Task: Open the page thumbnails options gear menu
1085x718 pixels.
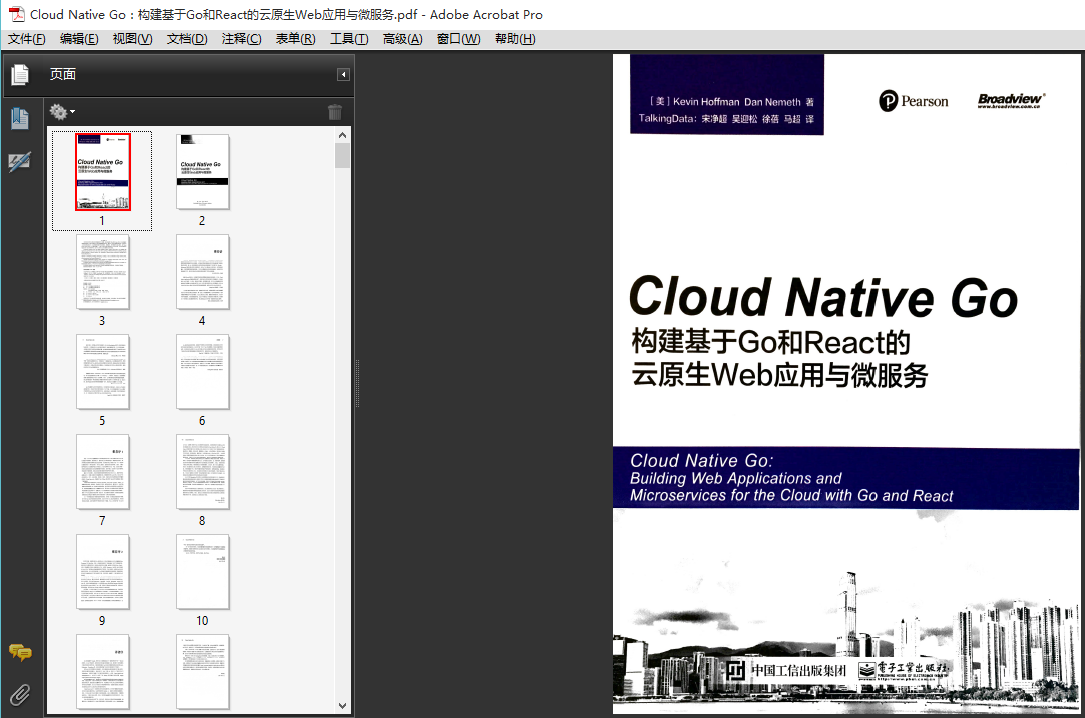Action: [x=62, y=111]
